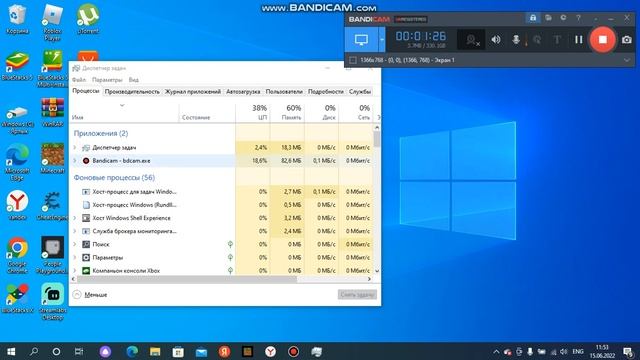Click the Снять задачу button
Viewport: 640px width, 360px height.
[357, 294]
